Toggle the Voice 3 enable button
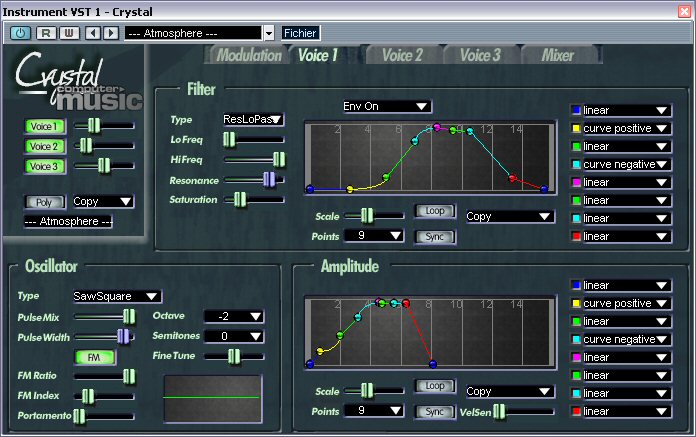 (x=44, y=166)
